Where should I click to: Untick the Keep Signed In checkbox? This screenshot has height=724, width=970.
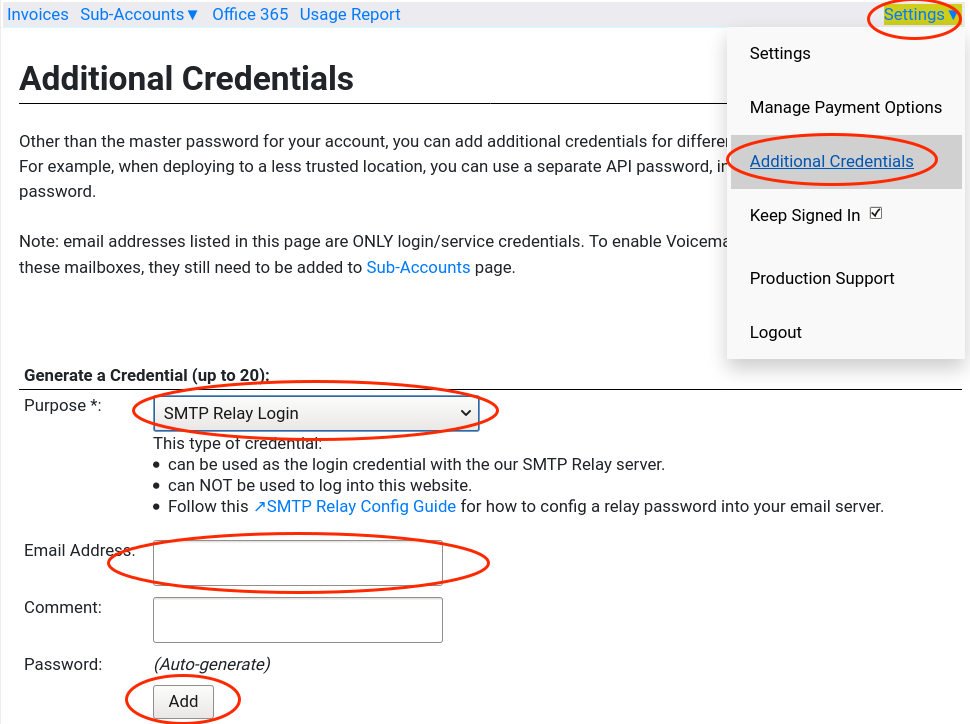coord(876,214)
